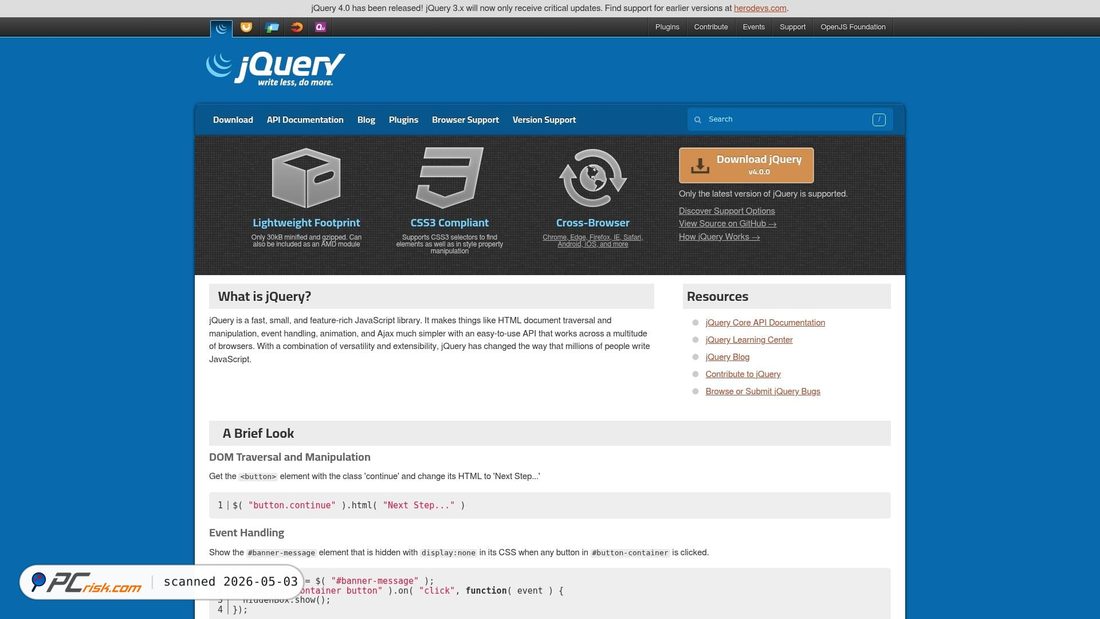Click the Chrome, Edge, Firefox browser list link

click(x=593, y=241)
